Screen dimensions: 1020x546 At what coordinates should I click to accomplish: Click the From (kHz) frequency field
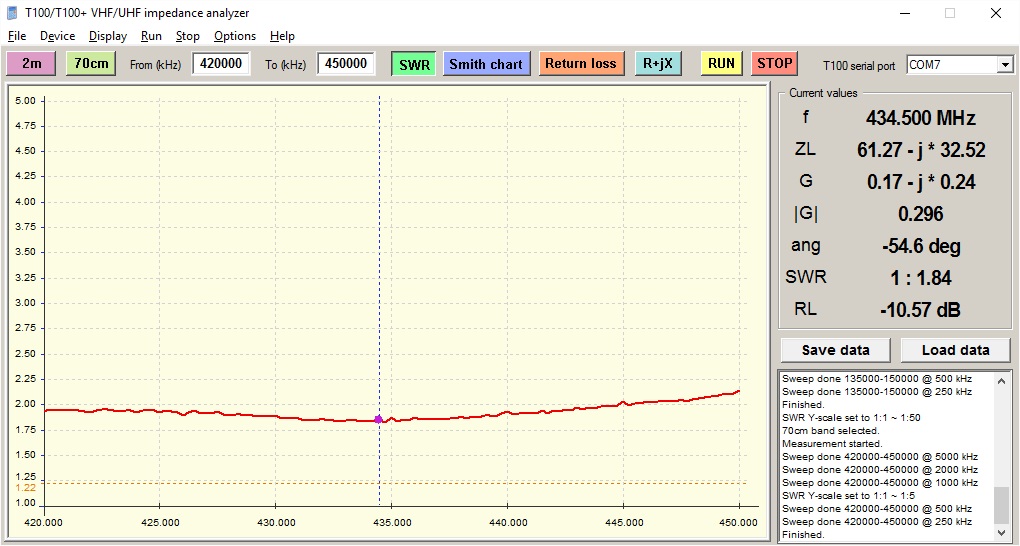pos(221,64)
